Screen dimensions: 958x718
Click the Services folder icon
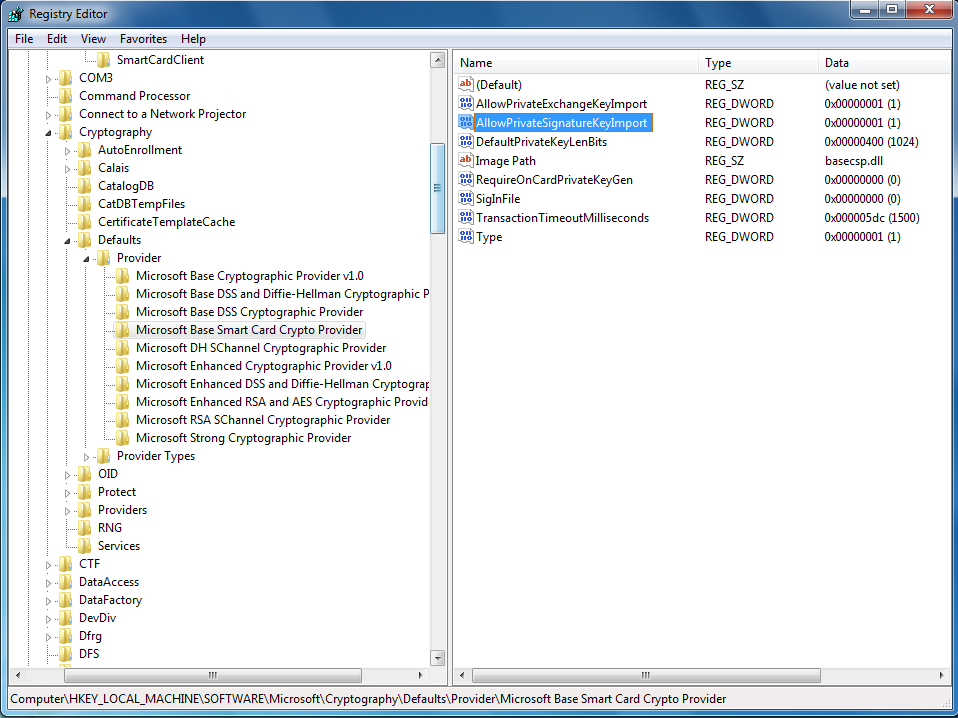click(x=85, y=546)
